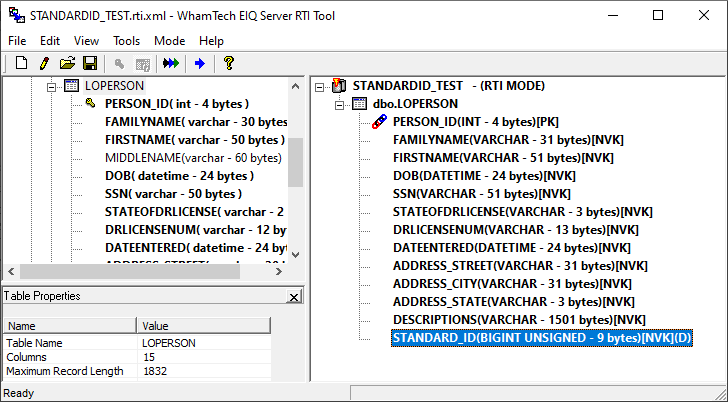Click the single blue arrow toolbar icon
728x402 pixels.
point(200,63)
